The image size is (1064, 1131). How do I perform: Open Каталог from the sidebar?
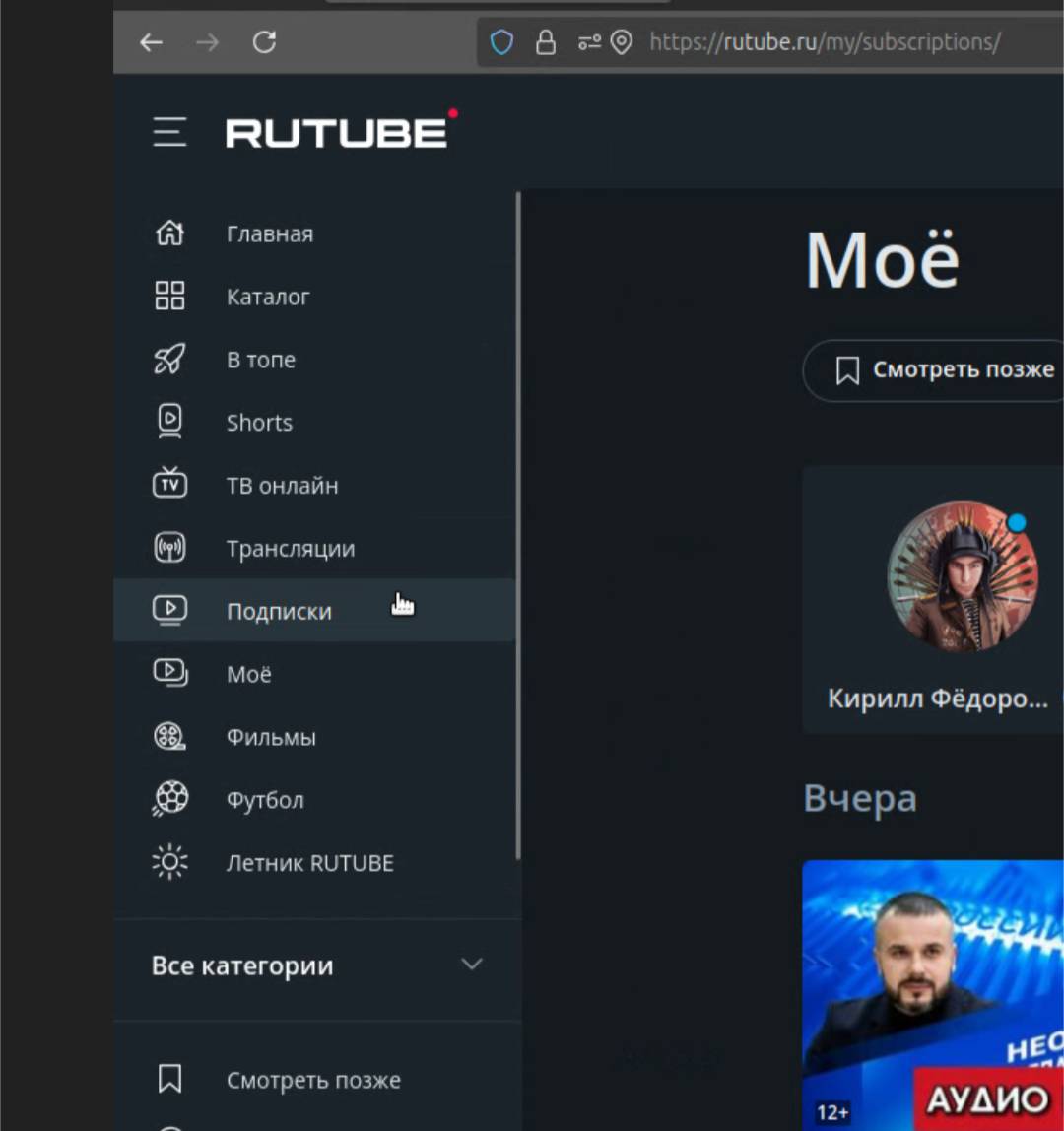[268, 297]
